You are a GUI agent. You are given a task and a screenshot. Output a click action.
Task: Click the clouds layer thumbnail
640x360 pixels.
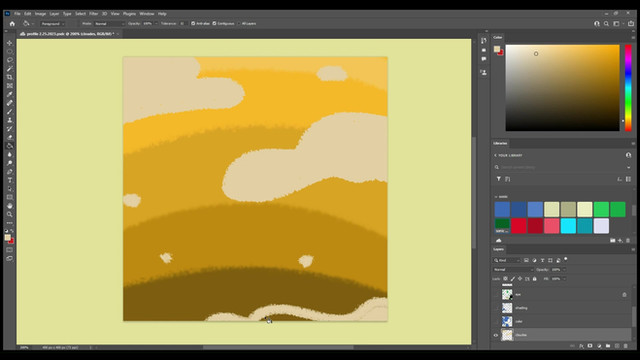507,335
